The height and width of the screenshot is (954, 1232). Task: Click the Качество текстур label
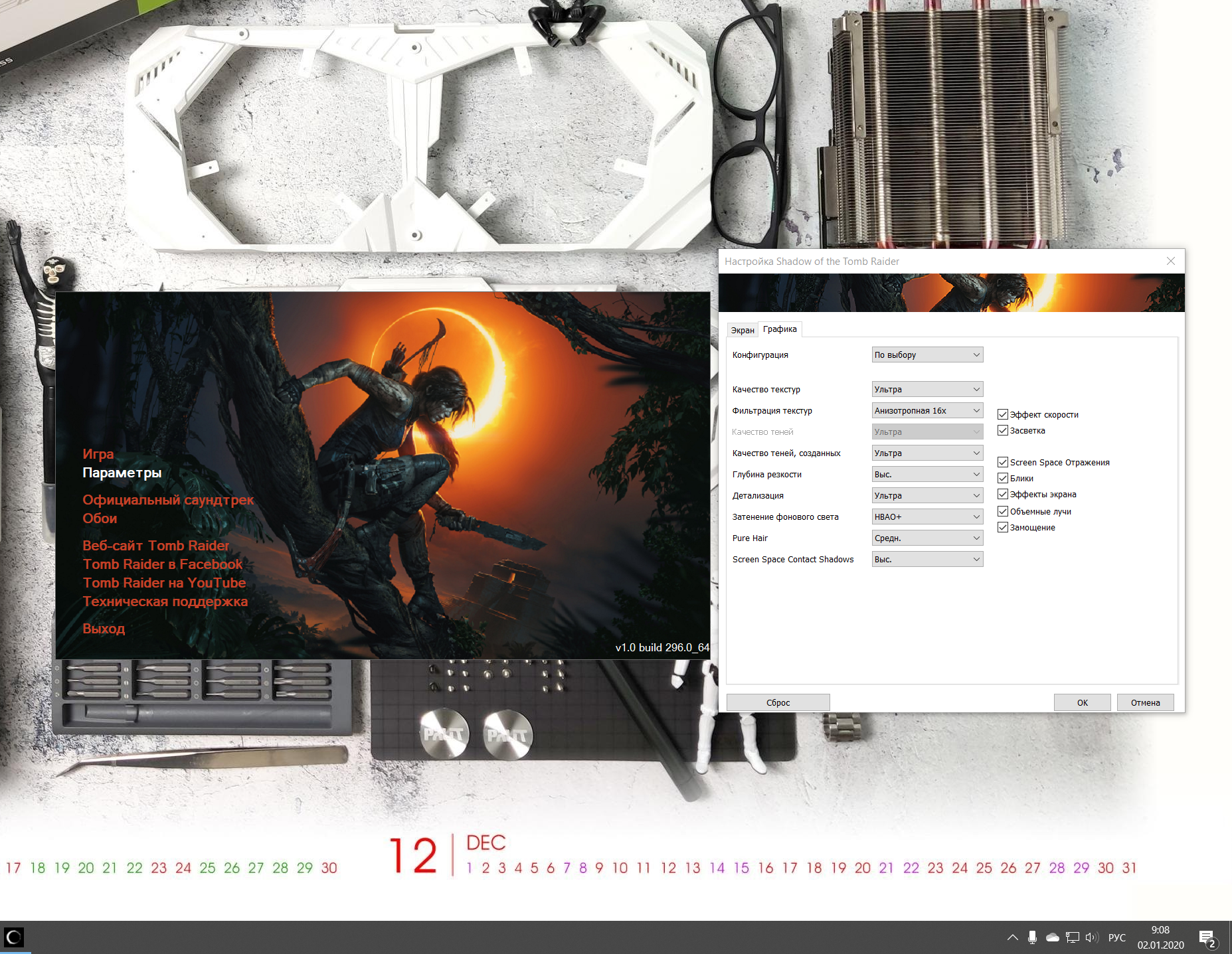tap(766, 390)
